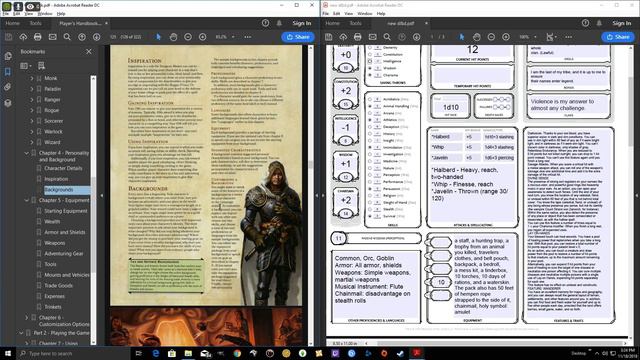Toggle the Acrobatics skill proficiency circle
640x360 pixels.
click(370, 99)
